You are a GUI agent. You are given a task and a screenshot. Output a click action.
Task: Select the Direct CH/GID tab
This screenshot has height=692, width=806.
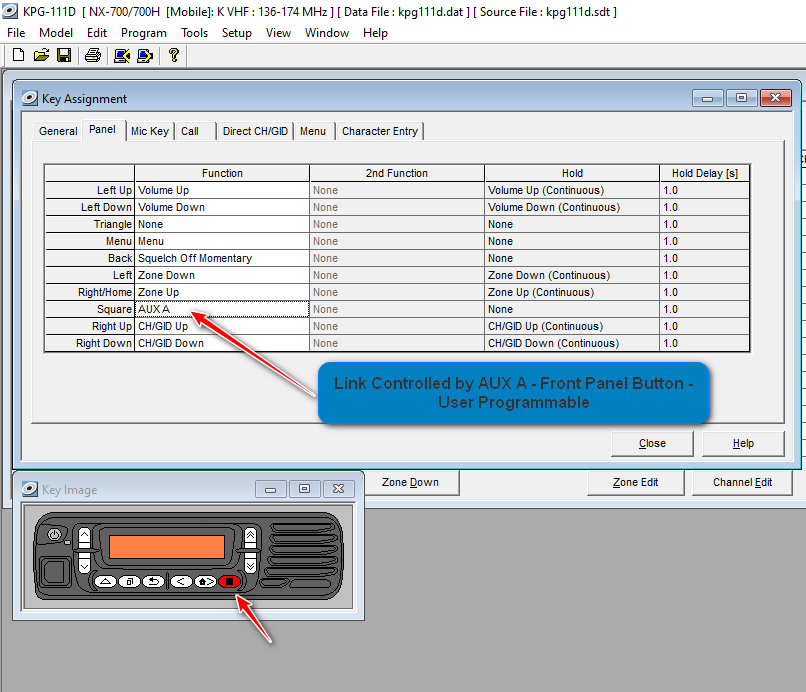[x=255, y=131]
